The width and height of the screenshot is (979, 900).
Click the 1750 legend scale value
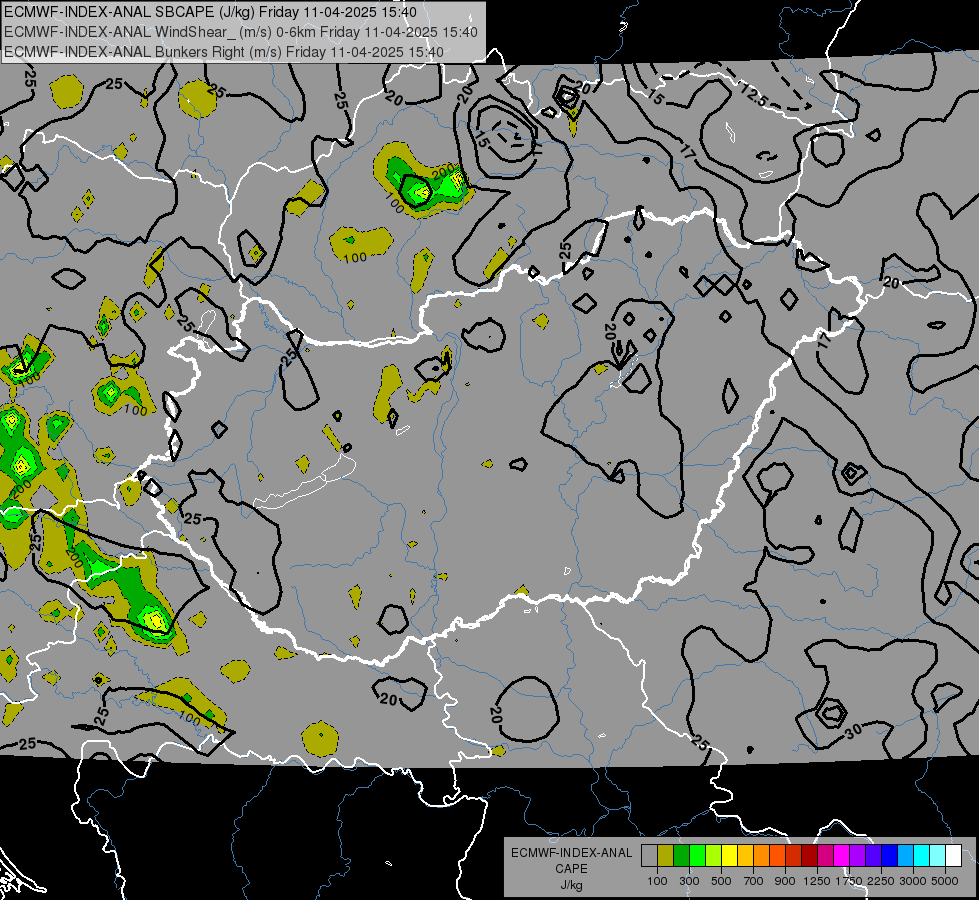(x=849, y=881)
